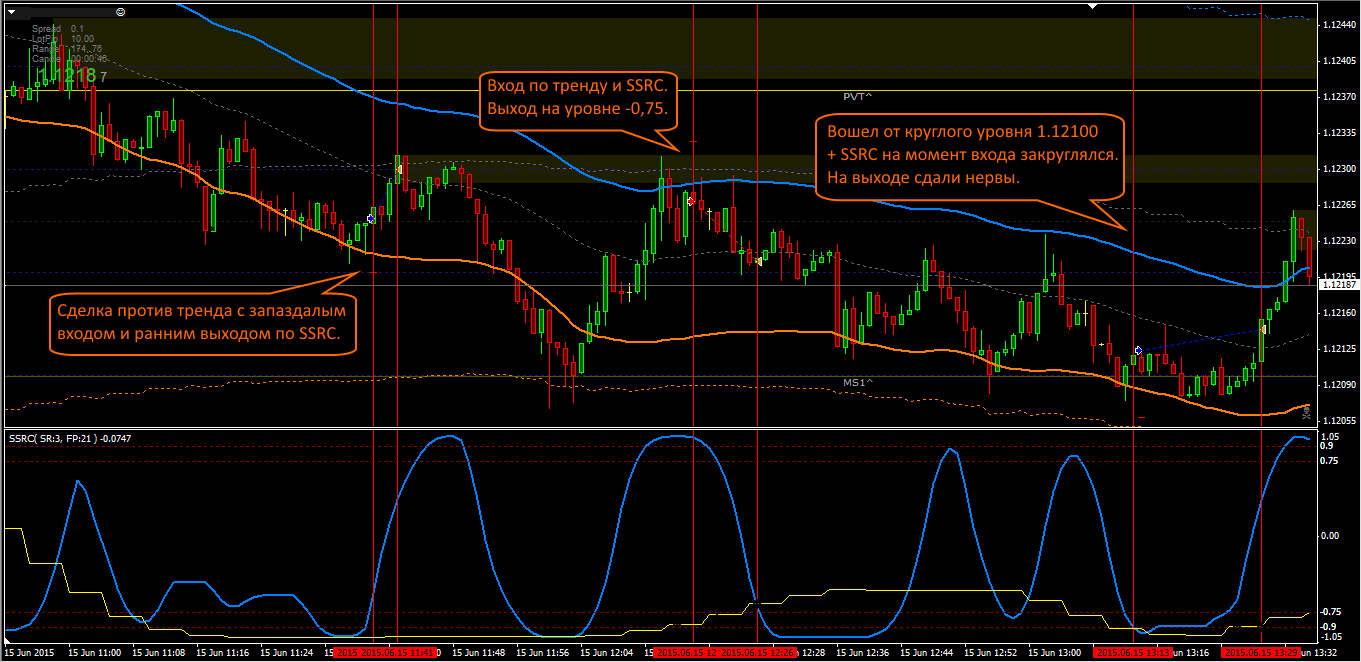
Task: Click the -0.75 SSRC level label
Action: [x=1331, y=612]
